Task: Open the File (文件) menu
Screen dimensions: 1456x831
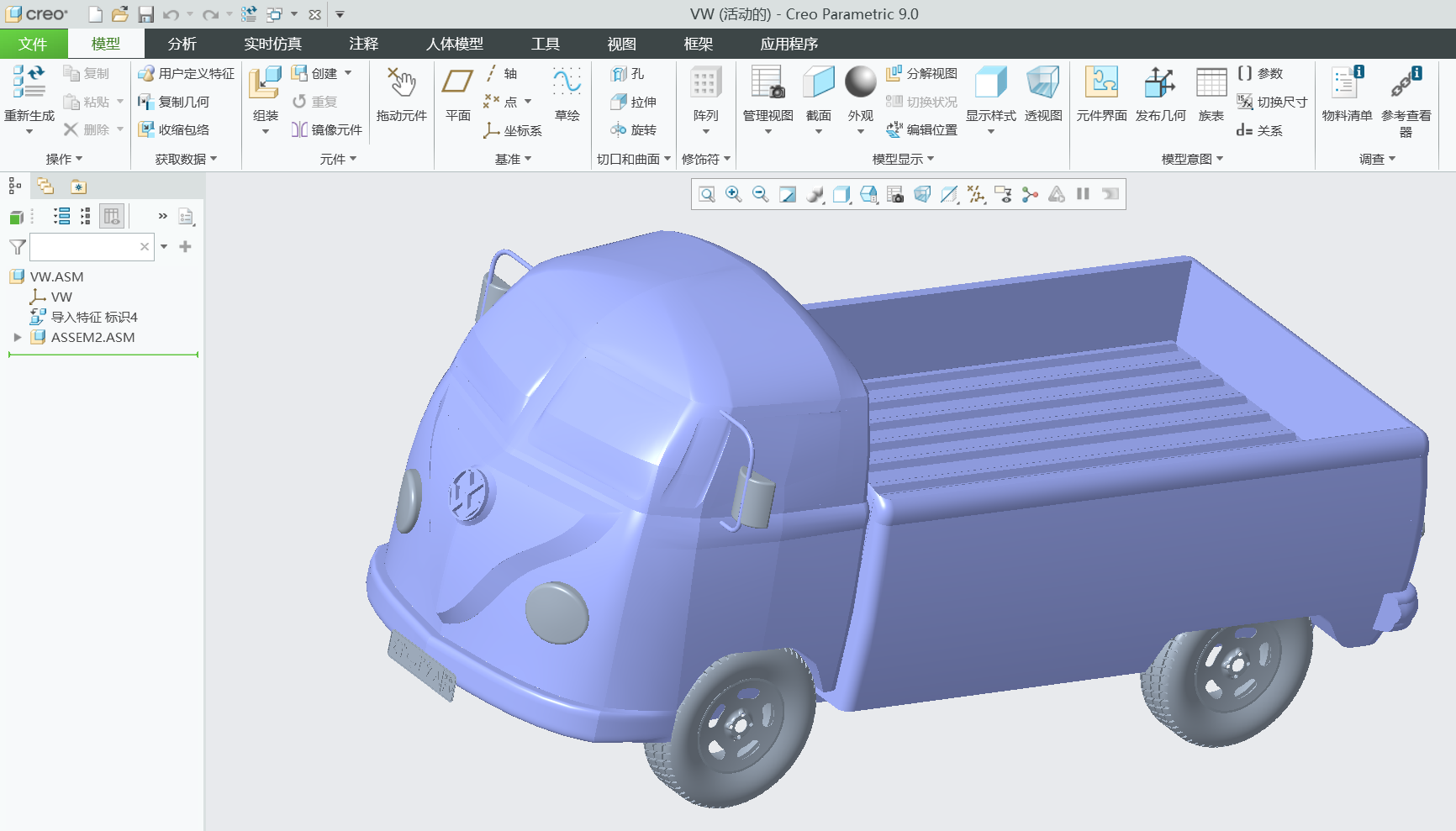Action: point(33,44)
